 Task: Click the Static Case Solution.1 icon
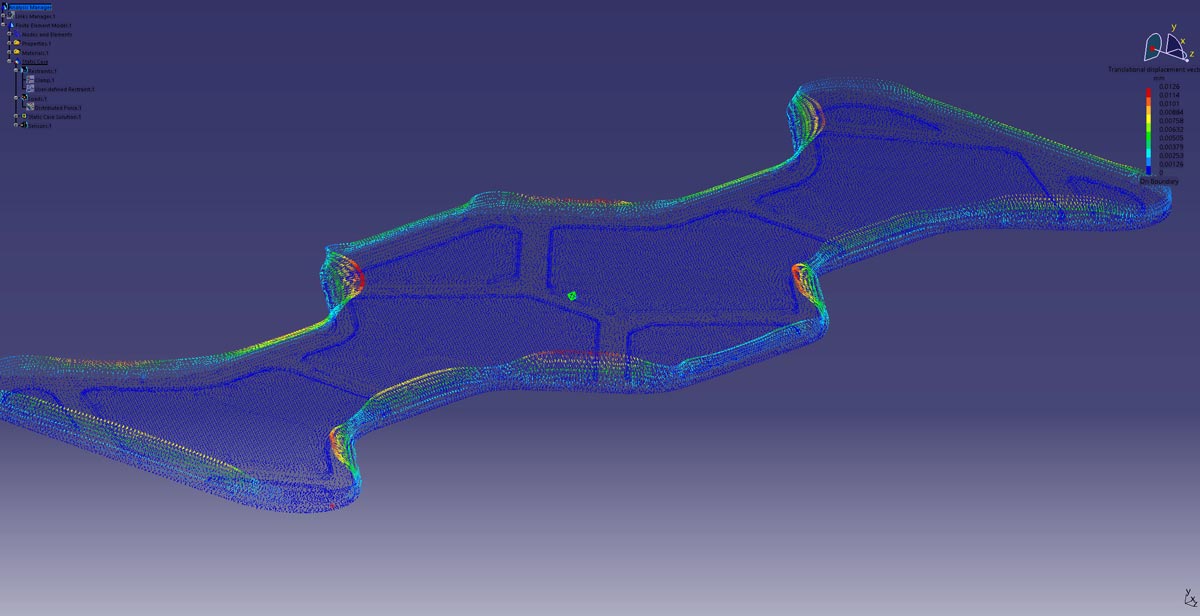[x=24, y=116]
